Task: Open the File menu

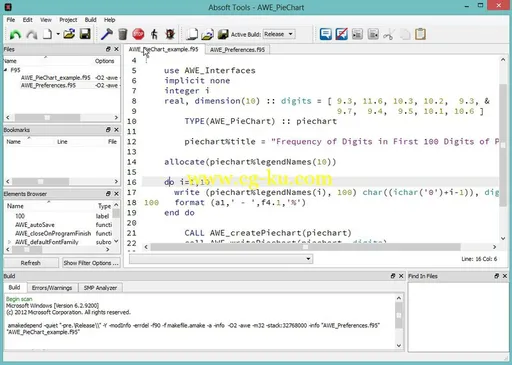Action: click(x=11, y=20)
